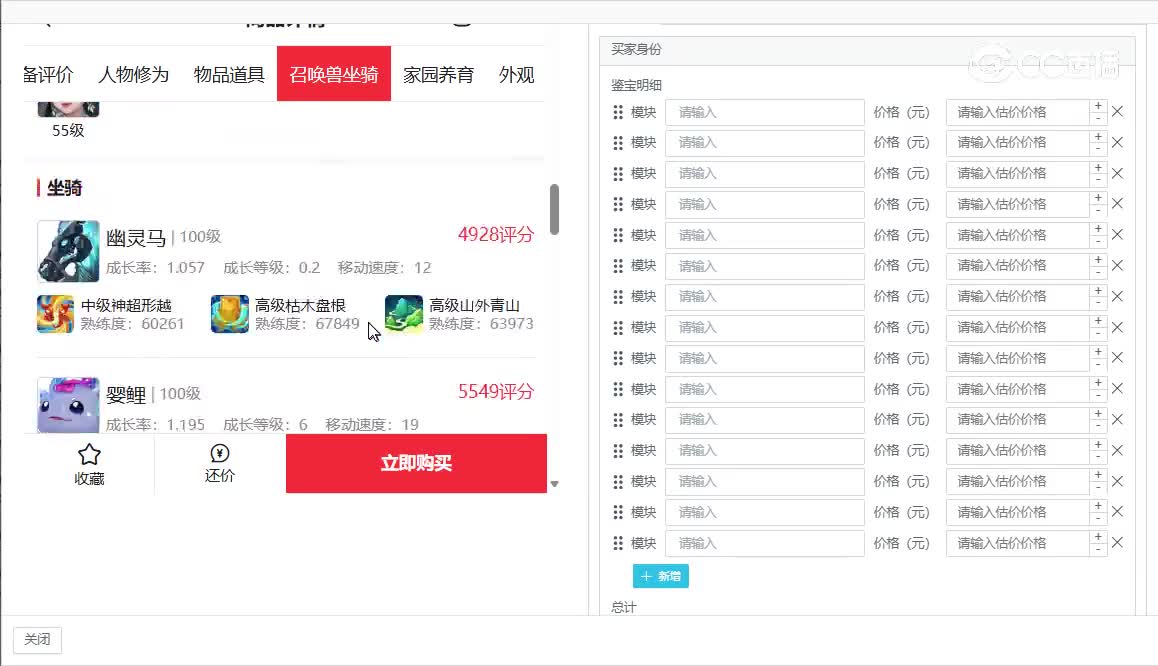Decrease price in second row stepper

point(1098,149)
